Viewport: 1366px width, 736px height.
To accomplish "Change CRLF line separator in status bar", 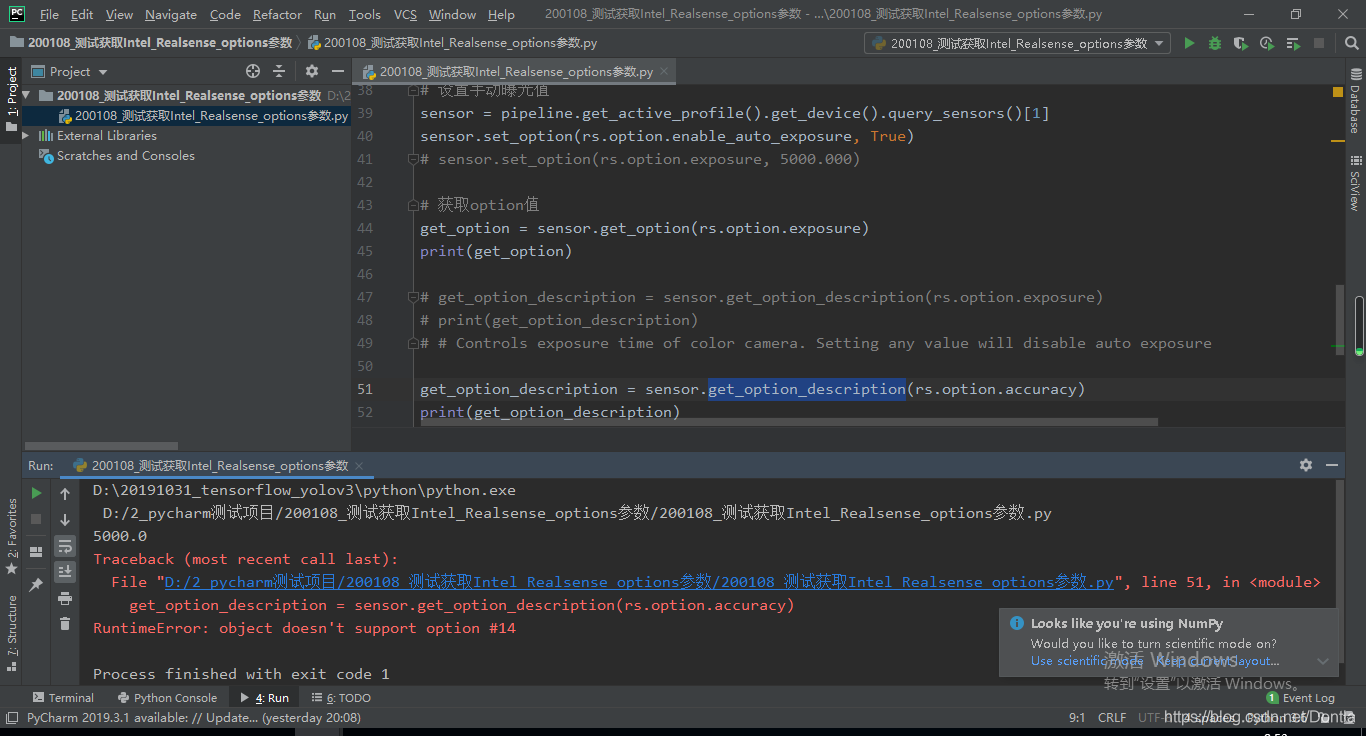I will [1112, 717].
